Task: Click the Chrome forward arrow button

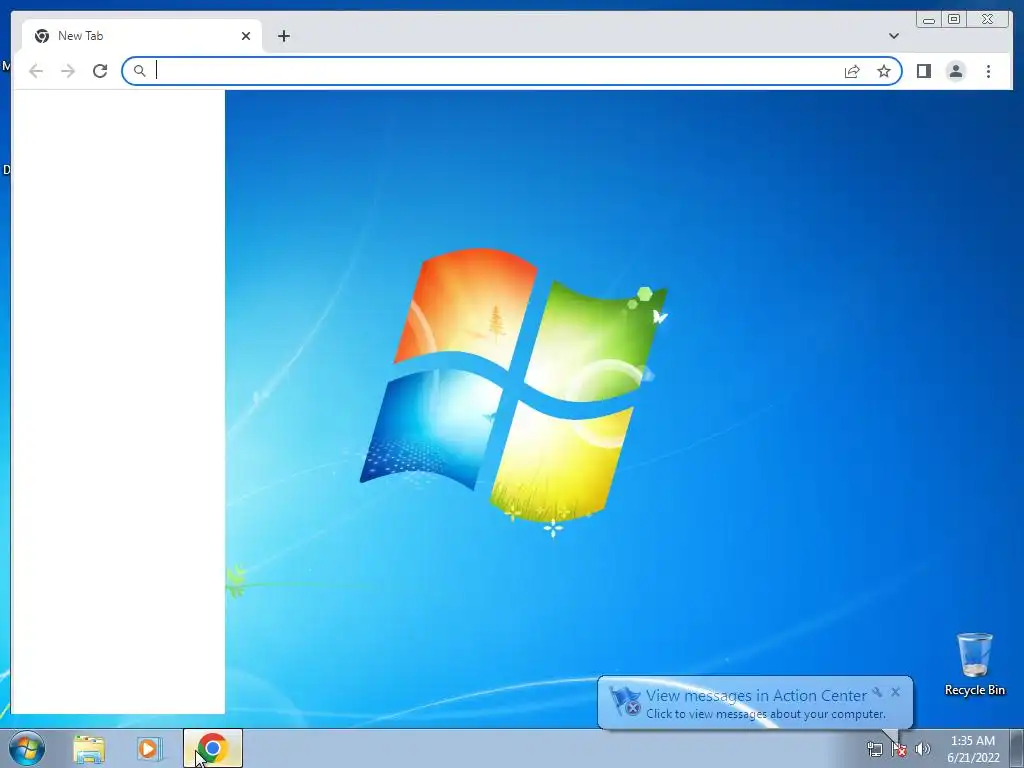Action: pyautogui.click(x=68, y=71)
